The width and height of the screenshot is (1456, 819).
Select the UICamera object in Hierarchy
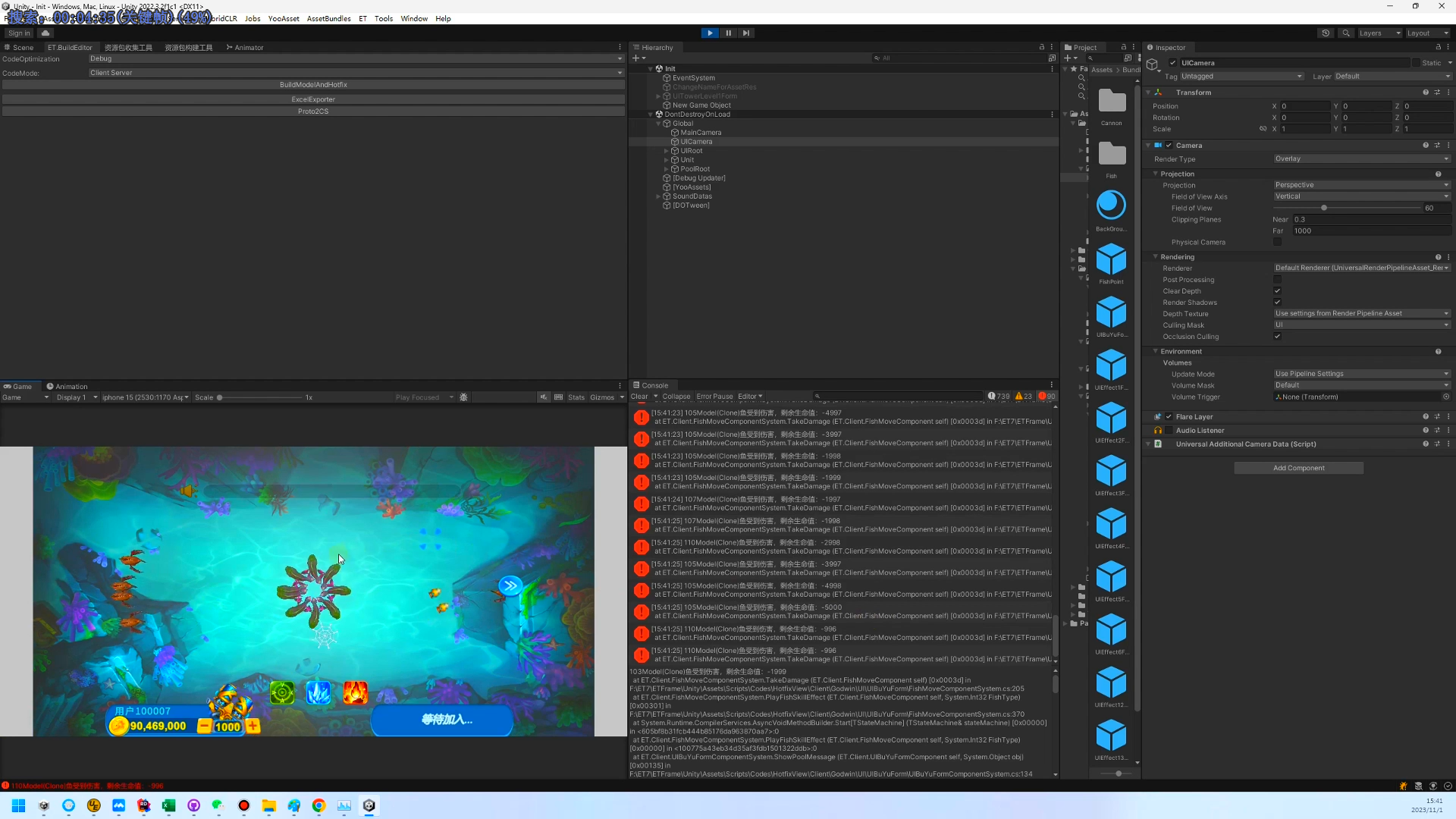[697, 141]
